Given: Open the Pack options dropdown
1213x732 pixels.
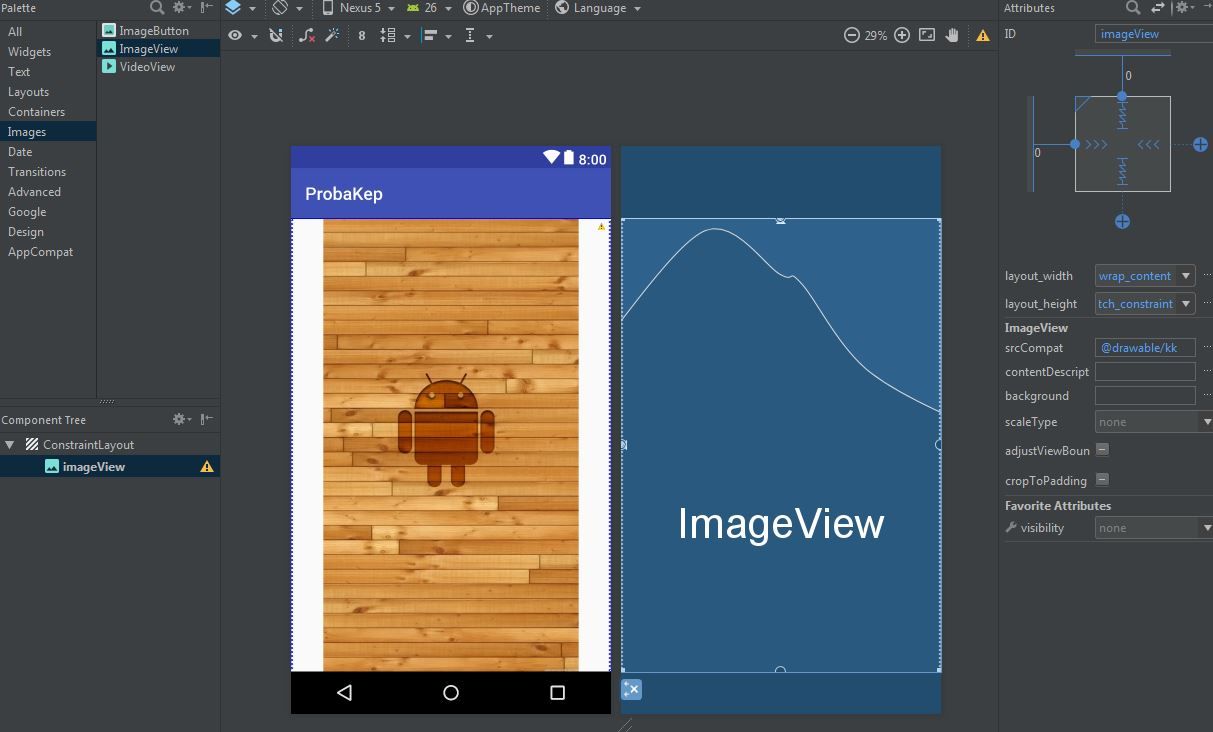Looking at the screenshot, I should pos(397,36).
